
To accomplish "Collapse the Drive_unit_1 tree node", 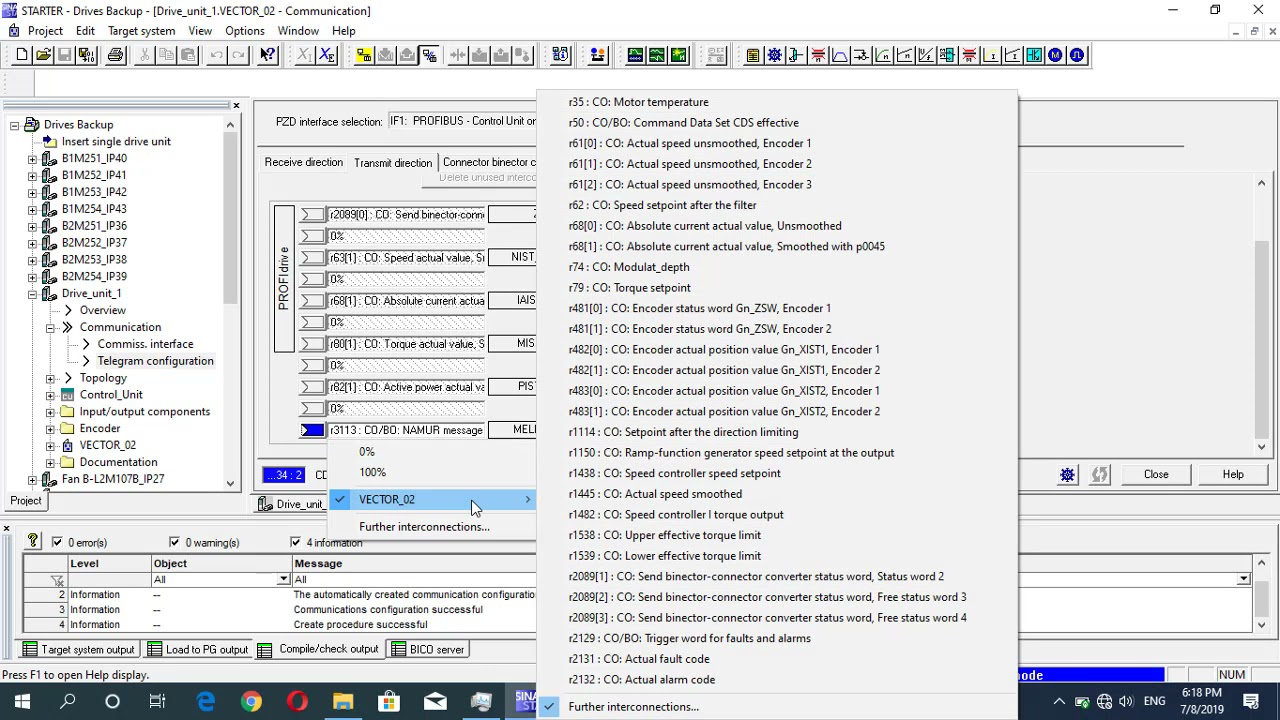I will (x=32, y=294).
